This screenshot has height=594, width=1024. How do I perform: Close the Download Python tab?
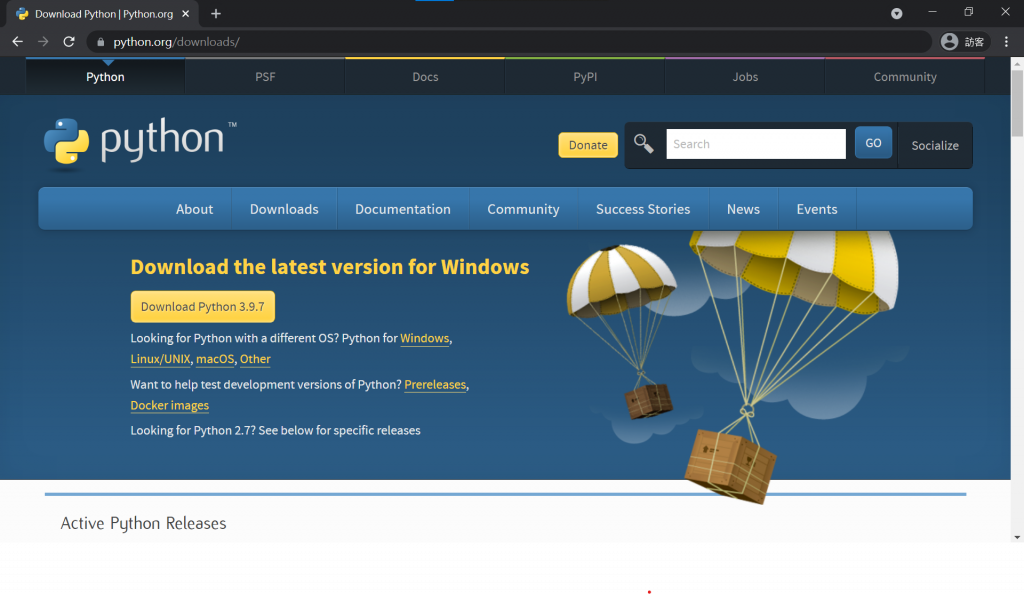185,14
